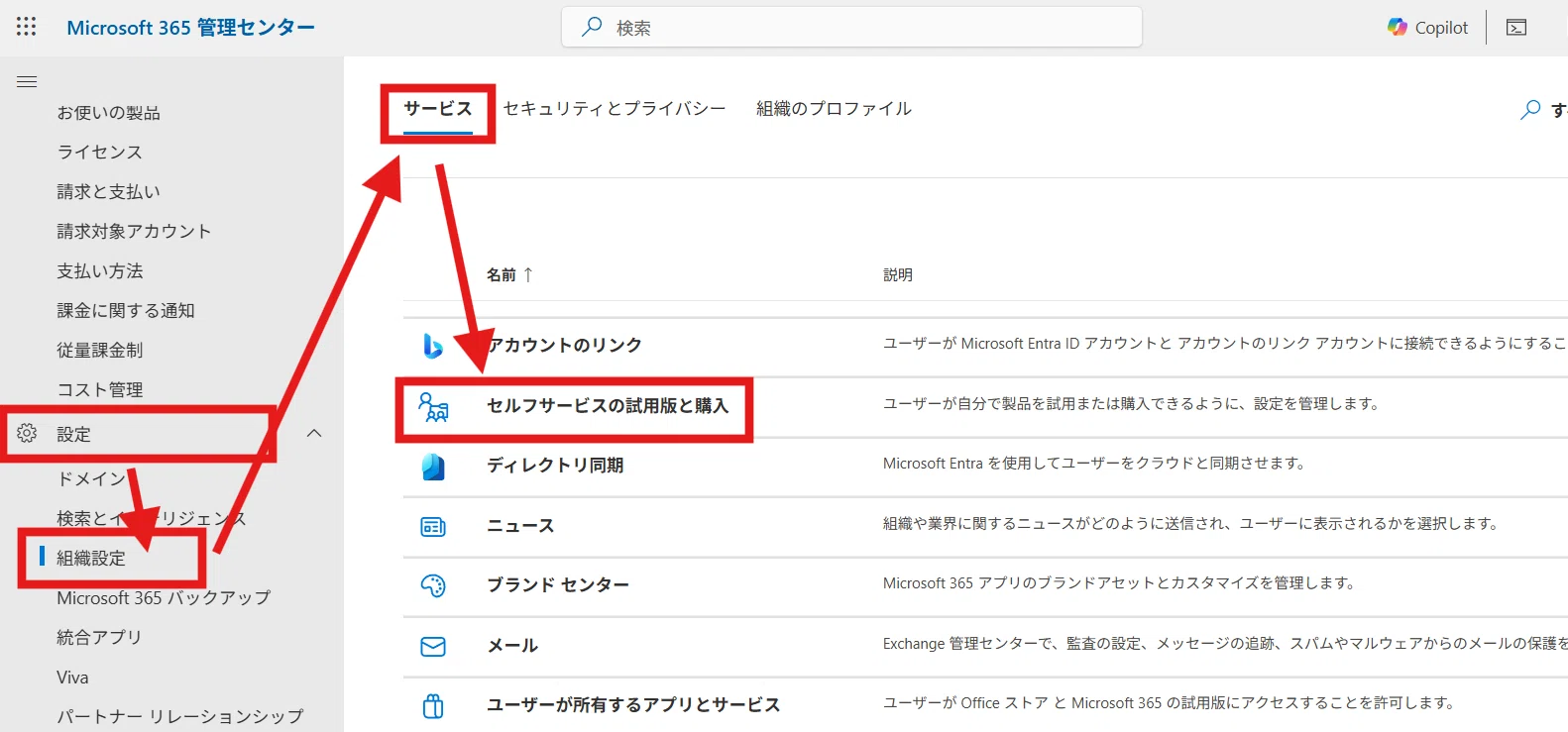This screenshot has width=1568, height=732.
Task: Open the ブランド センター service
Action: click(x=558, y=585)
